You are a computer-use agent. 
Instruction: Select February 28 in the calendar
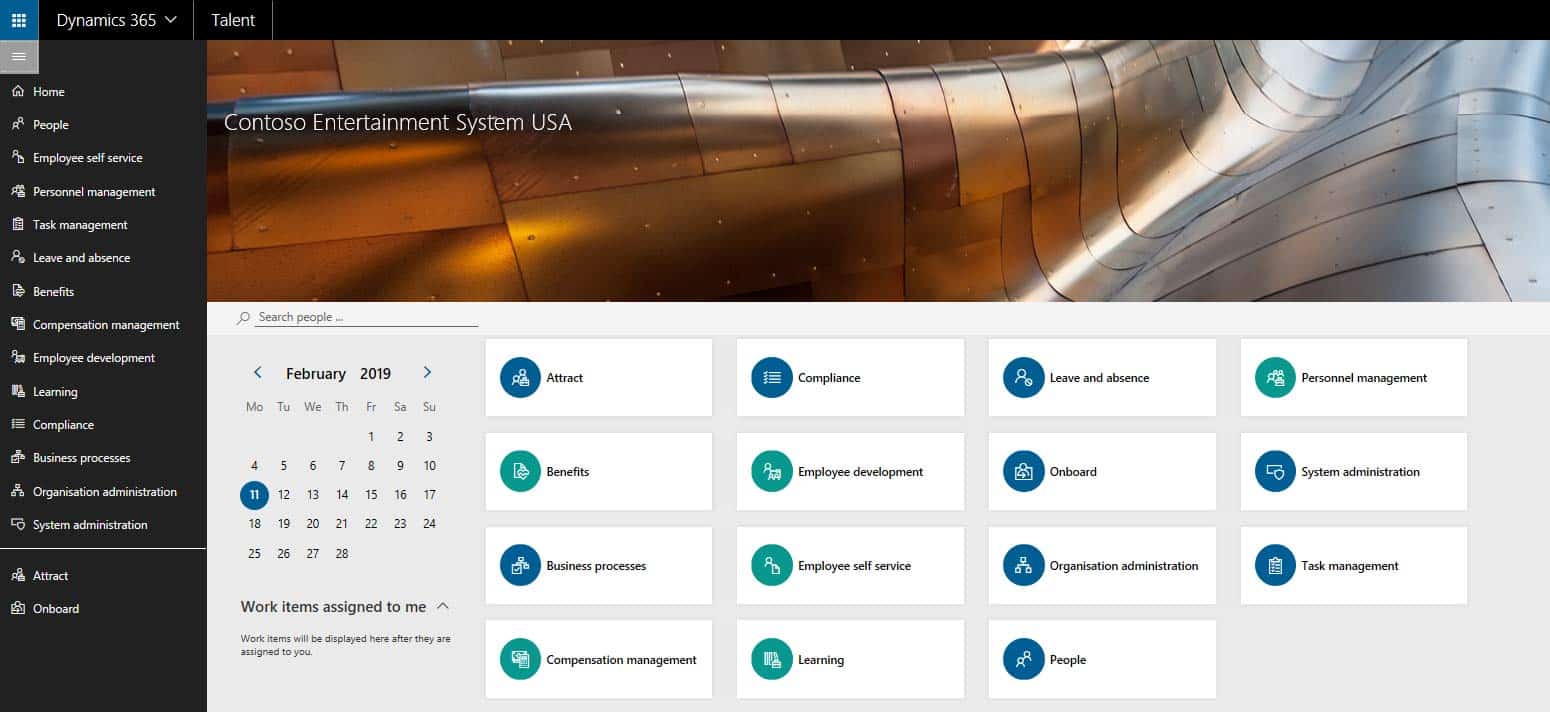click(x=342, y=553)
